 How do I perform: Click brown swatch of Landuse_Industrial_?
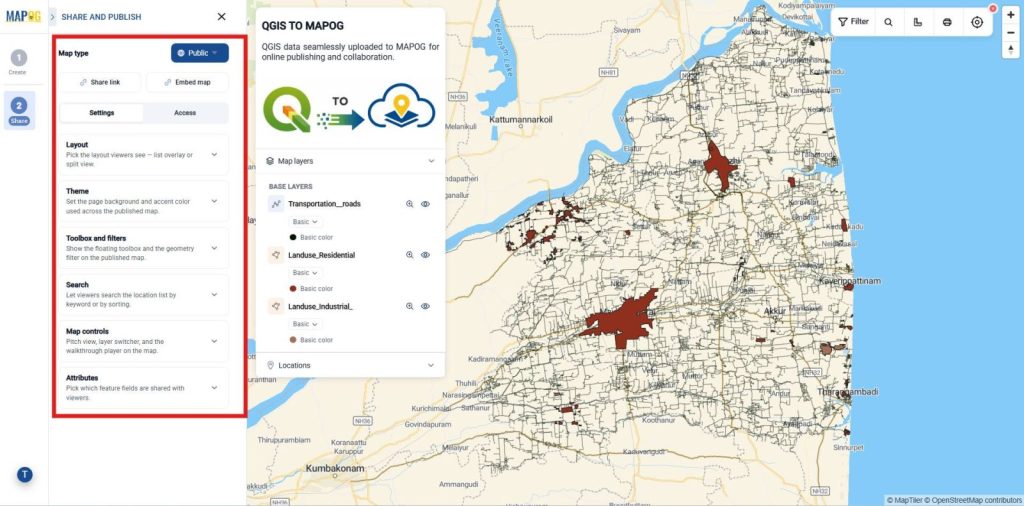[x=293, y=340]
